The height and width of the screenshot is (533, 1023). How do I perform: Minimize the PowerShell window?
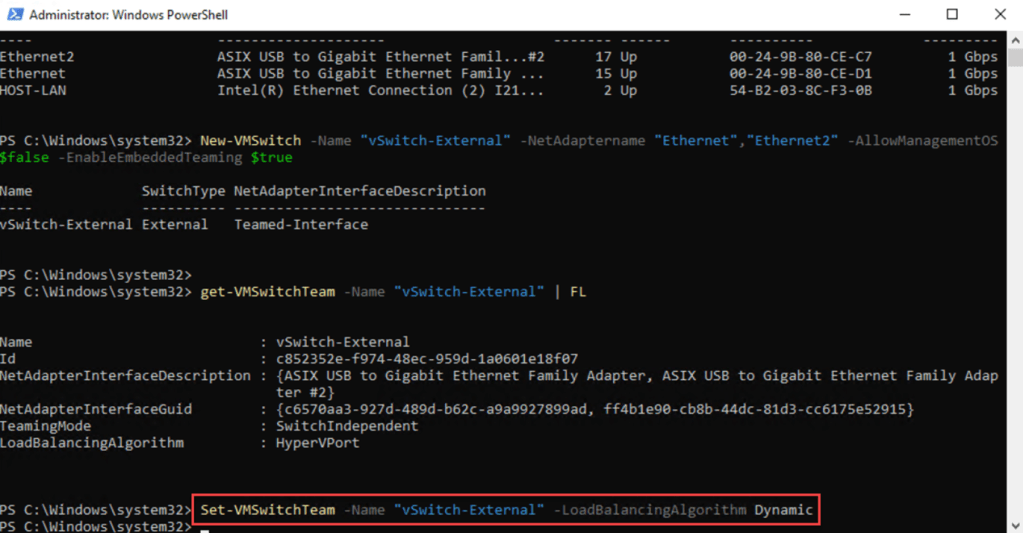(906, 15)
